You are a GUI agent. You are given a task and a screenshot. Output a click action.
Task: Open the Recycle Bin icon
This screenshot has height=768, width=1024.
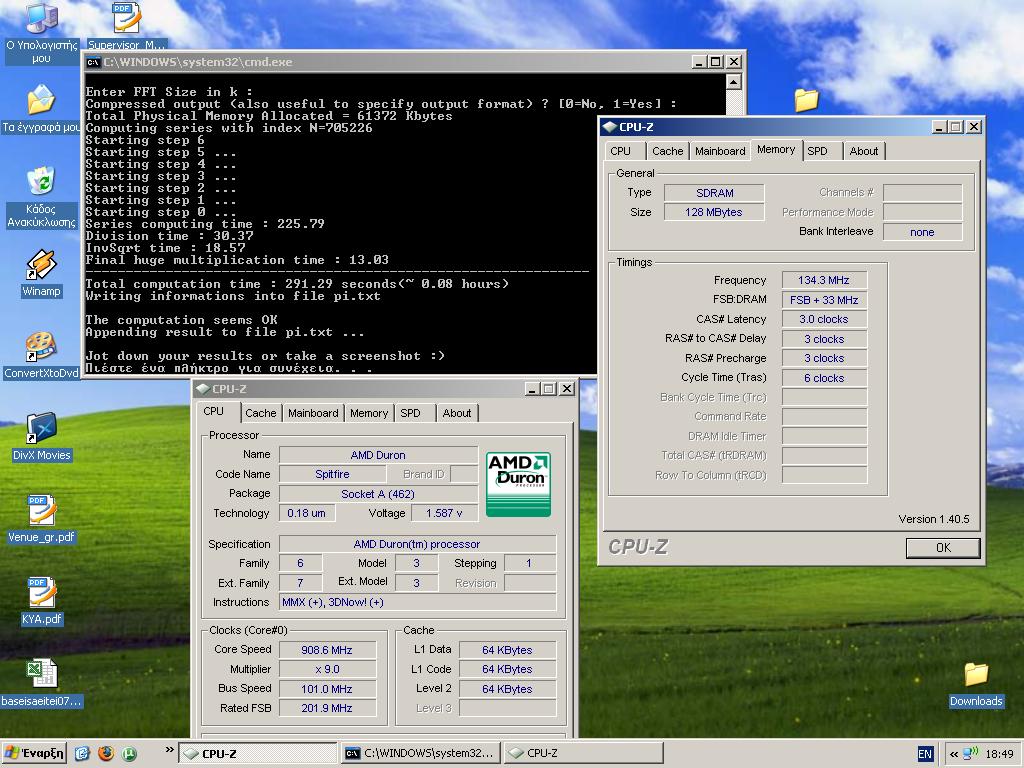(41, 181)
